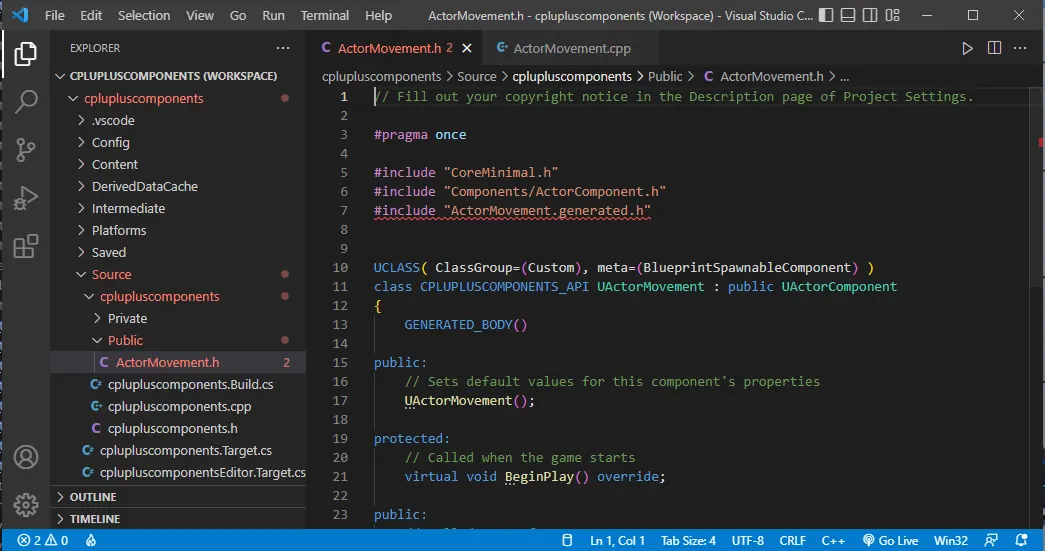Open the Terminal menu
The width and height of the screenshot is (1045, 551).
[x=325, y=15]
